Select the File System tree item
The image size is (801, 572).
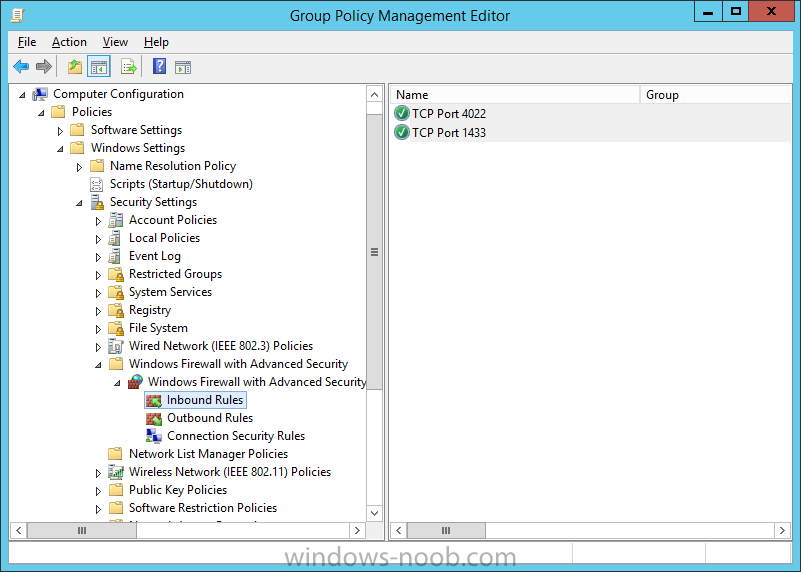[158, 328]
